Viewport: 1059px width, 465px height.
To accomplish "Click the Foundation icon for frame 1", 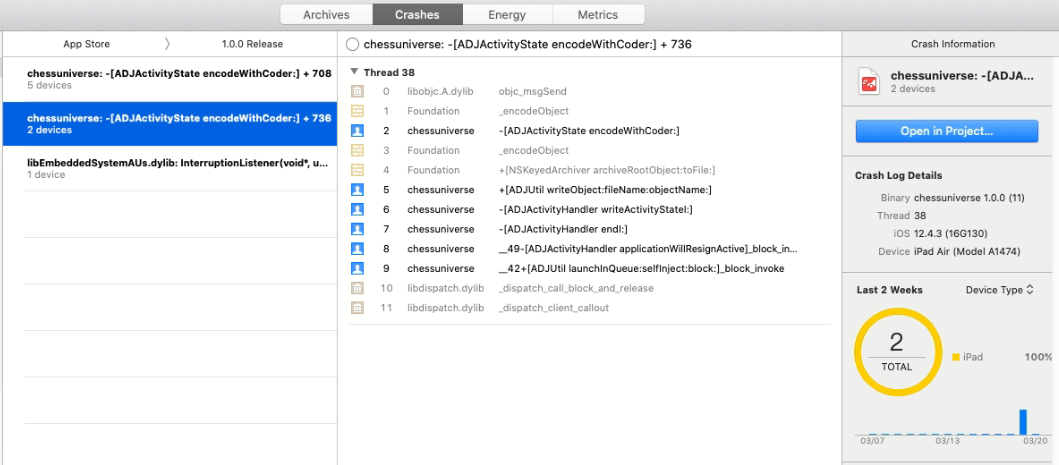I will pos(357,111).
